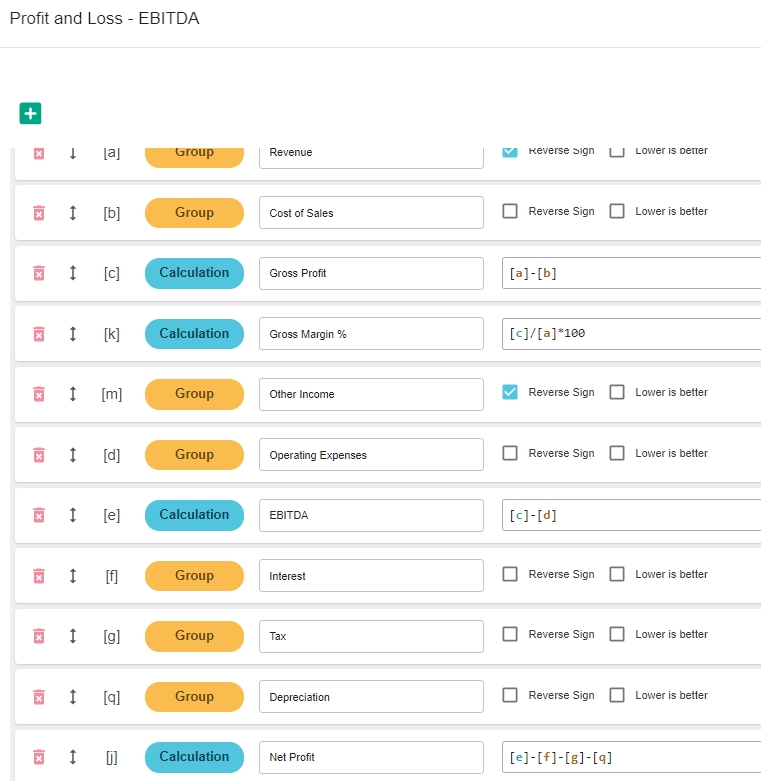Delete the Depreciation group row
The height and width of the screenshot is (781, 761).
click(39, 697)
